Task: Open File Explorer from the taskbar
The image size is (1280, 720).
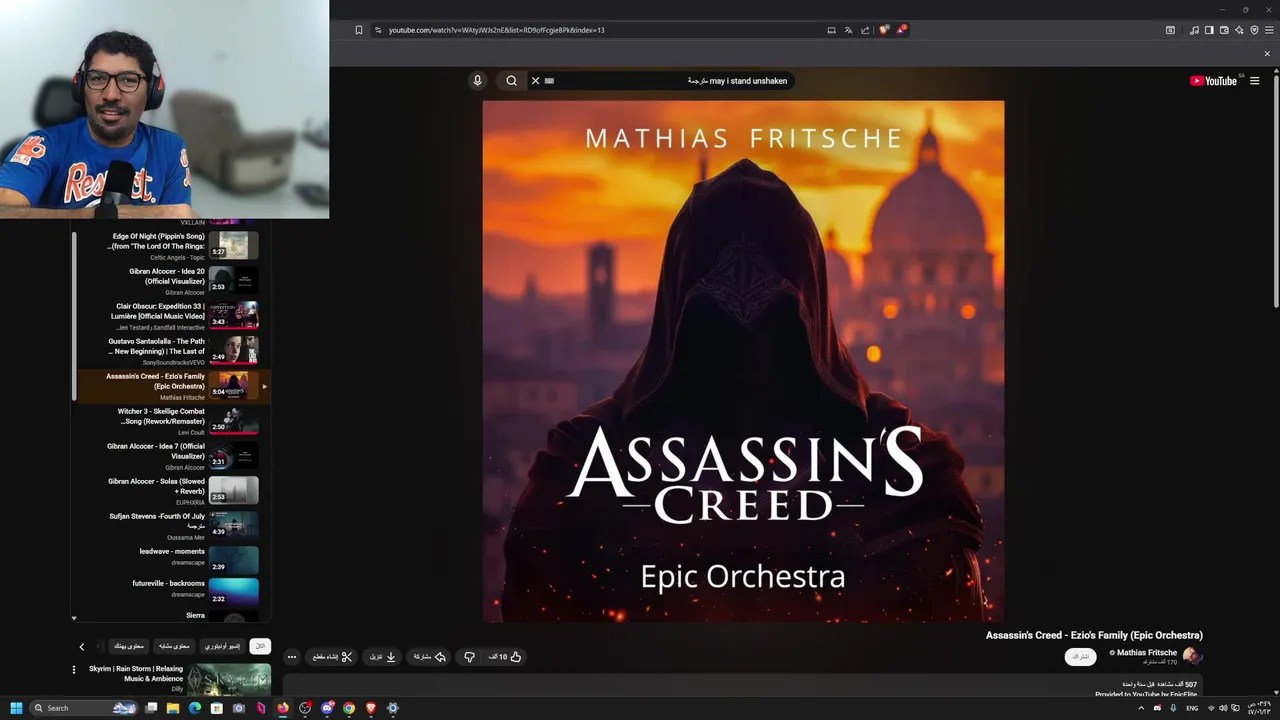Action: click(x=173, y=708)
